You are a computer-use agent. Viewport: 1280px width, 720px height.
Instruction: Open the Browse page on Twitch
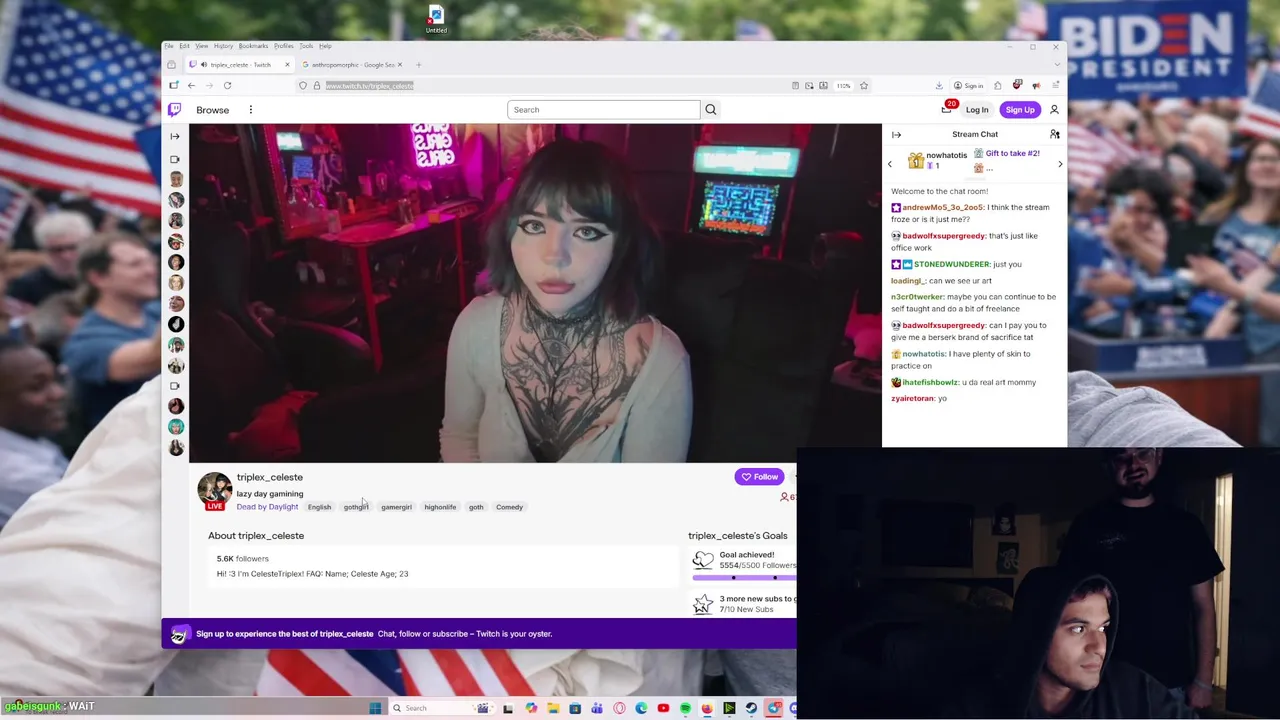(x=212, y=110)
